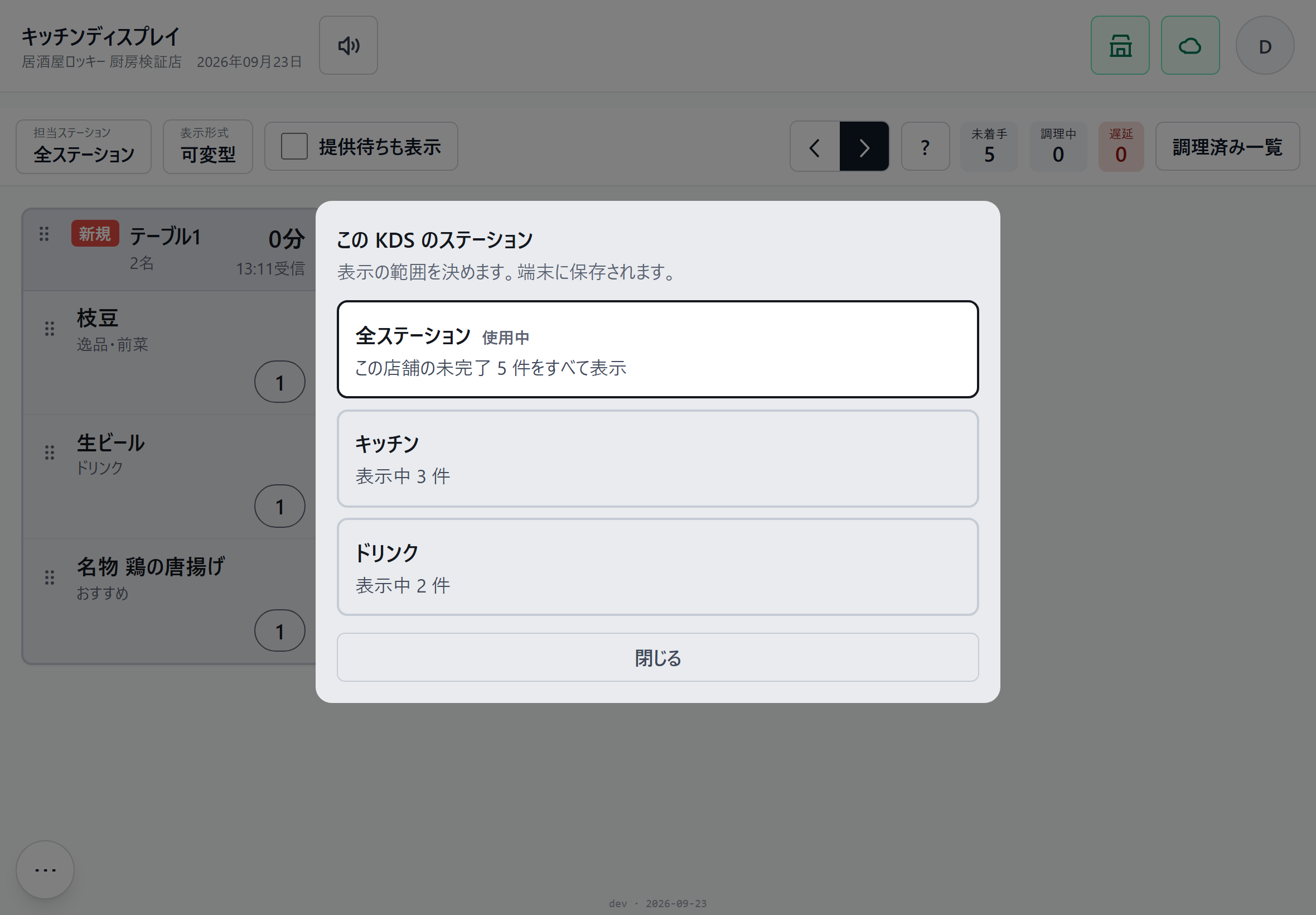Image resolution: width=1316 pixels, height=915 pixels.
Task: Select the キッチン station option
Action: (x=657, y=459)
